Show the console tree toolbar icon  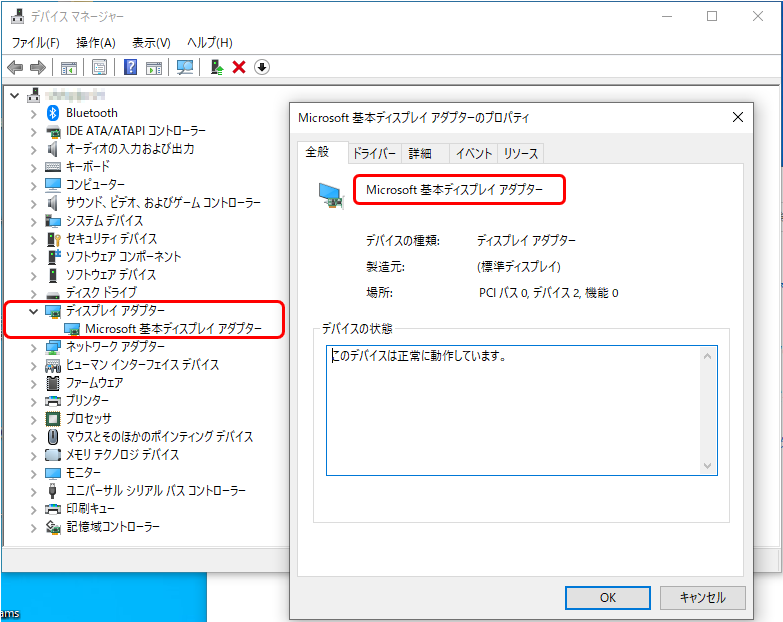69,67
